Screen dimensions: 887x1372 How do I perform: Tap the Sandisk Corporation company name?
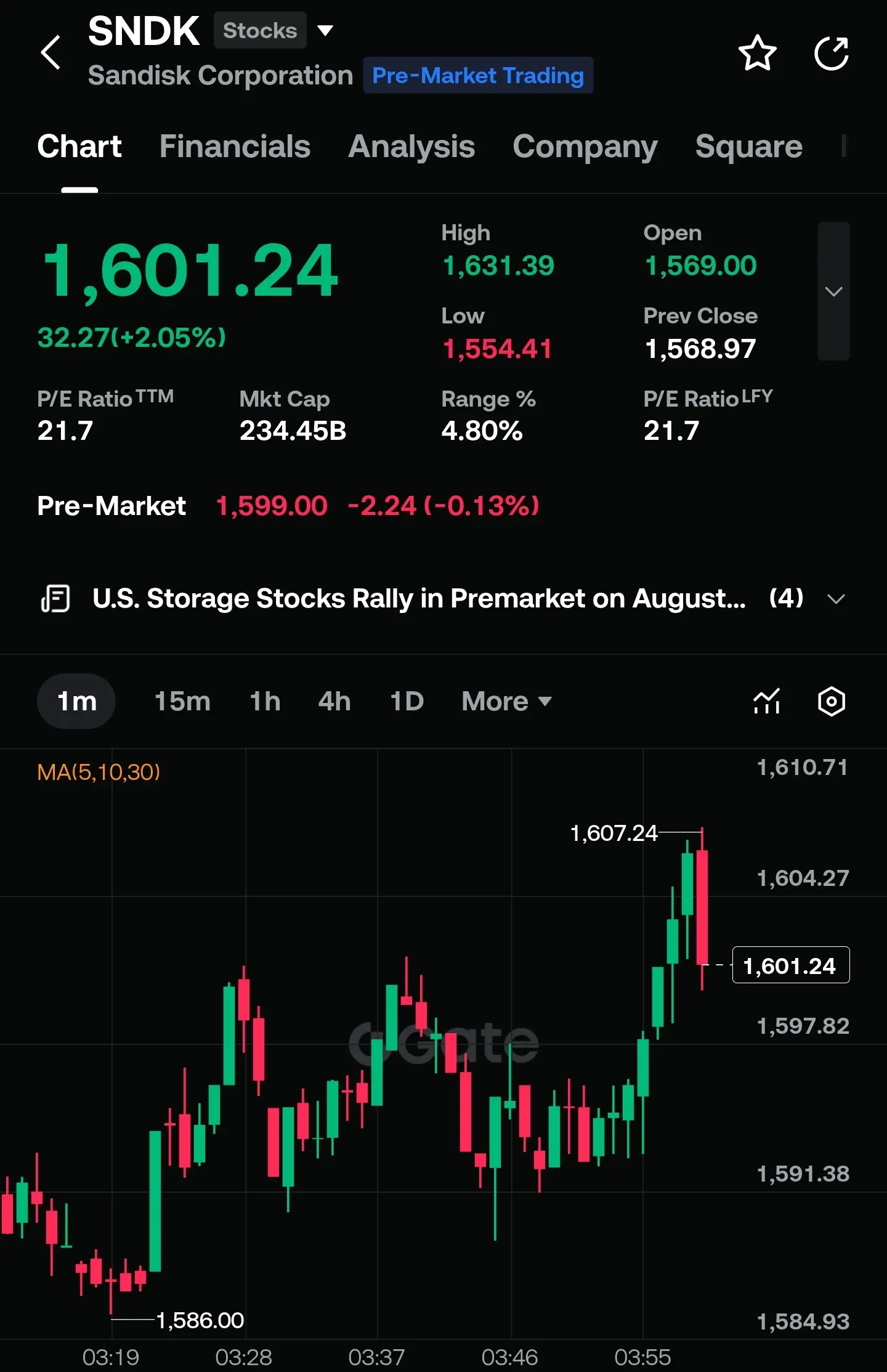[x=221, y=75]
